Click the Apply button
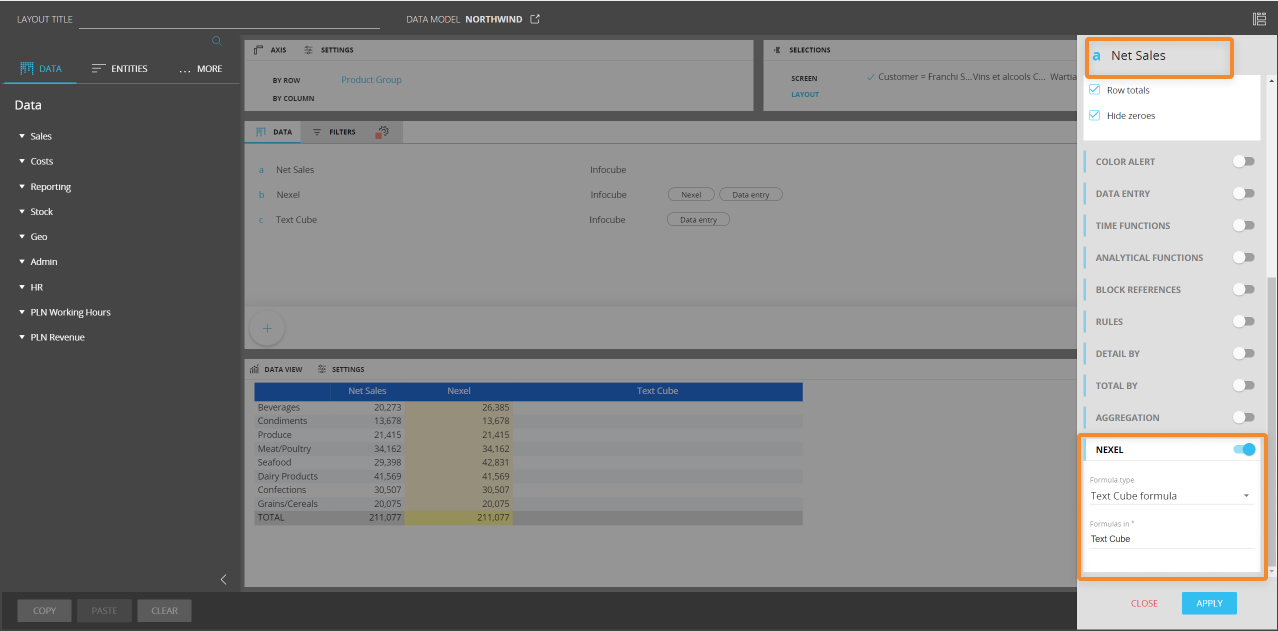Screen dimensions: 1278x631 [1208, 603]
